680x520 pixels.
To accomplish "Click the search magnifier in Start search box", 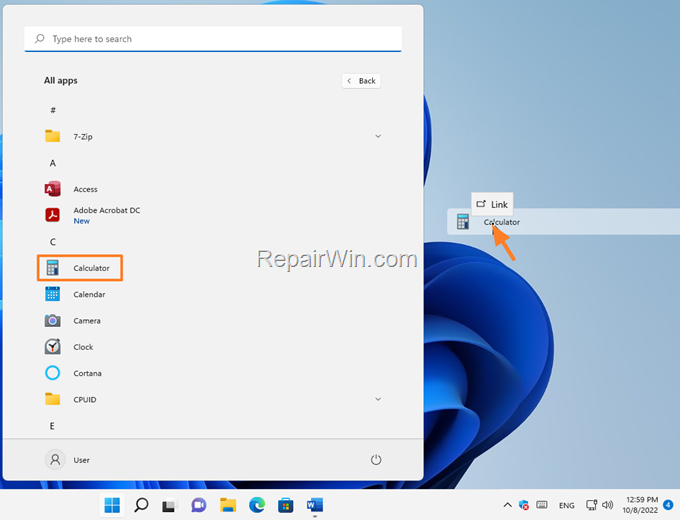I will tap(39, 39).
